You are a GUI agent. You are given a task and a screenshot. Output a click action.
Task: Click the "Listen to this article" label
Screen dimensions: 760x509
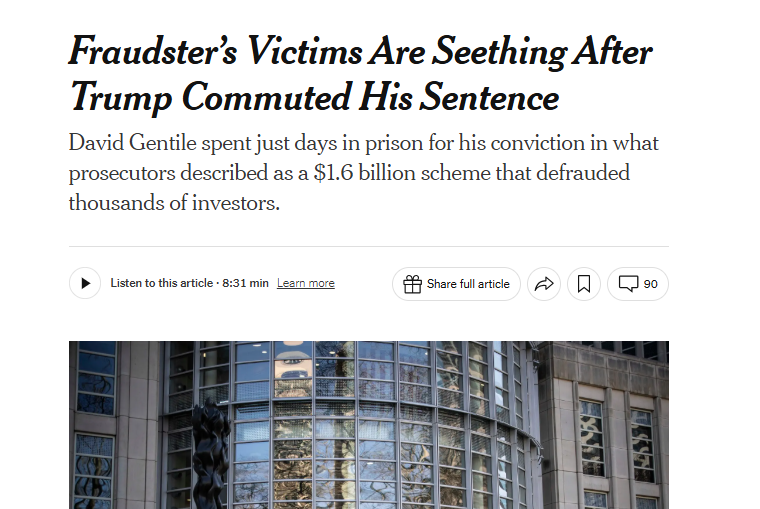pos(161,284)
